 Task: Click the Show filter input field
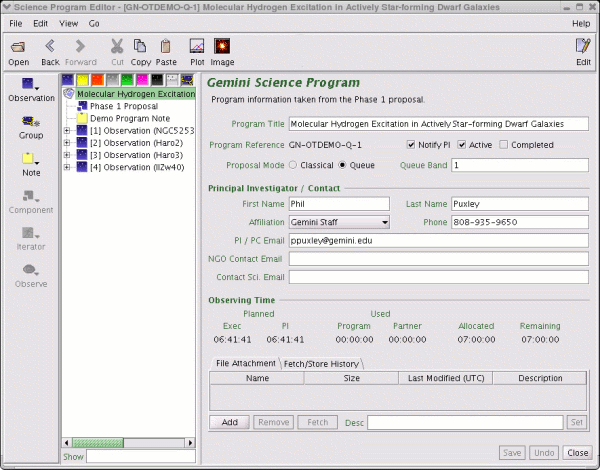[141, 456]
